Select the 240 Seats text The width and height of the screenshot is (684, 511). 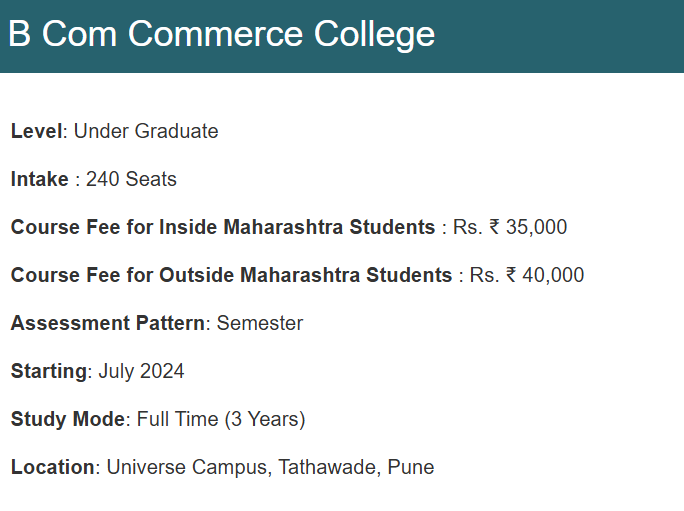point(131,179)
